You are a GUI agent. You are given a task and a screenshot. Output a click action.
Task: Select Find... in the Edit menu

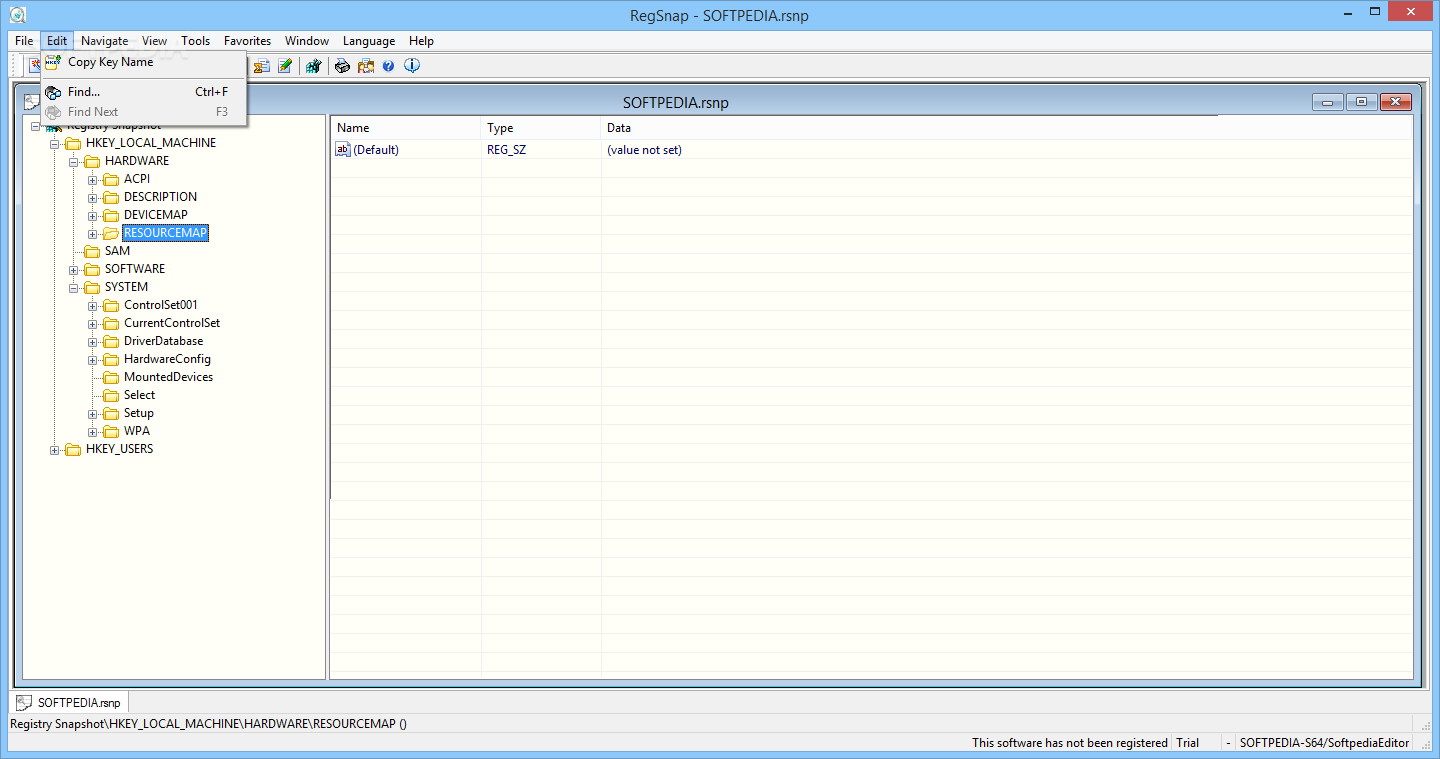coord(144,92)
